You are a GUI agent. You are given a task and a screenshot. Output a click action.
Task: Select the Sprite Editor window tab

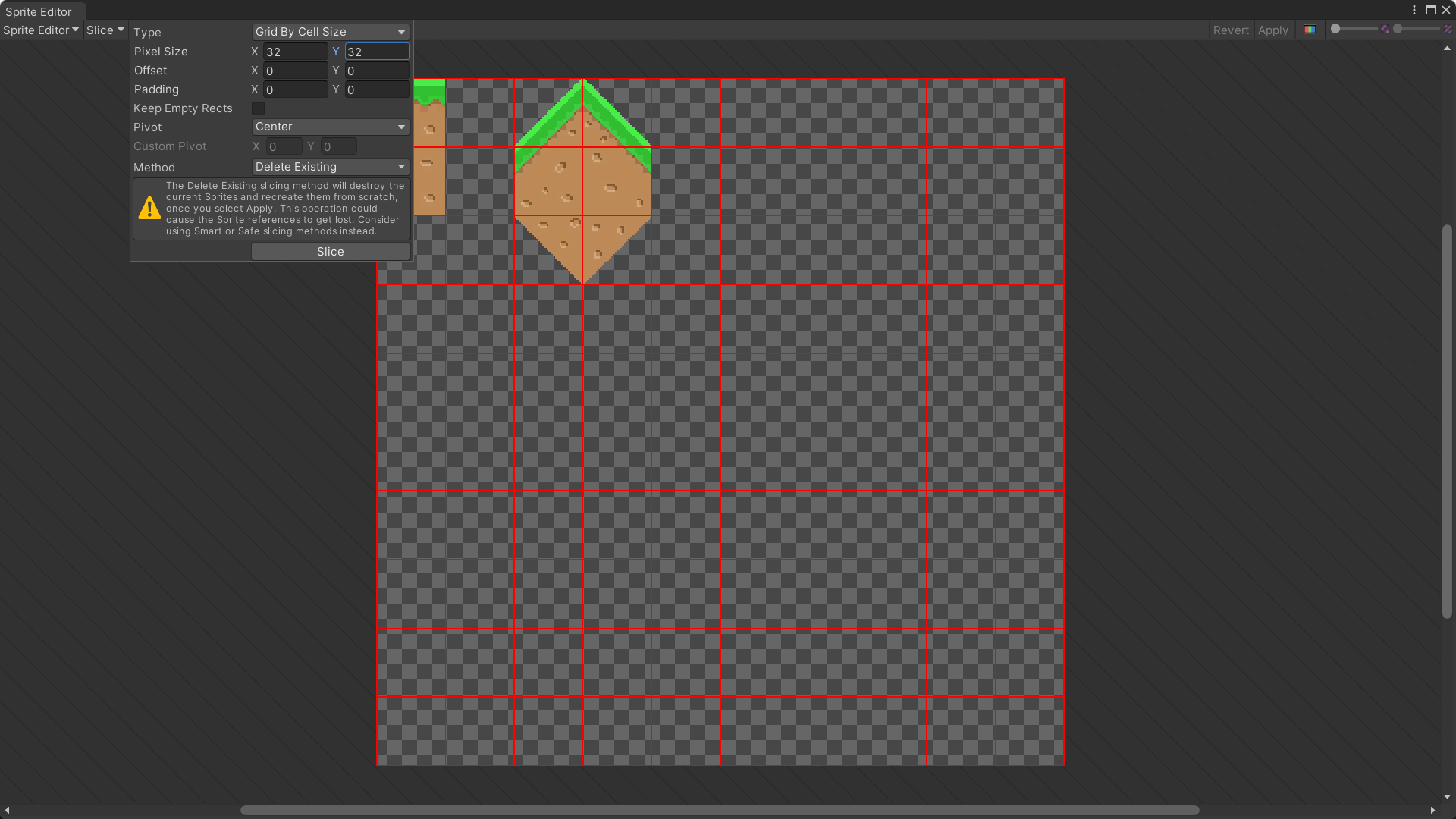coord(39,11)
